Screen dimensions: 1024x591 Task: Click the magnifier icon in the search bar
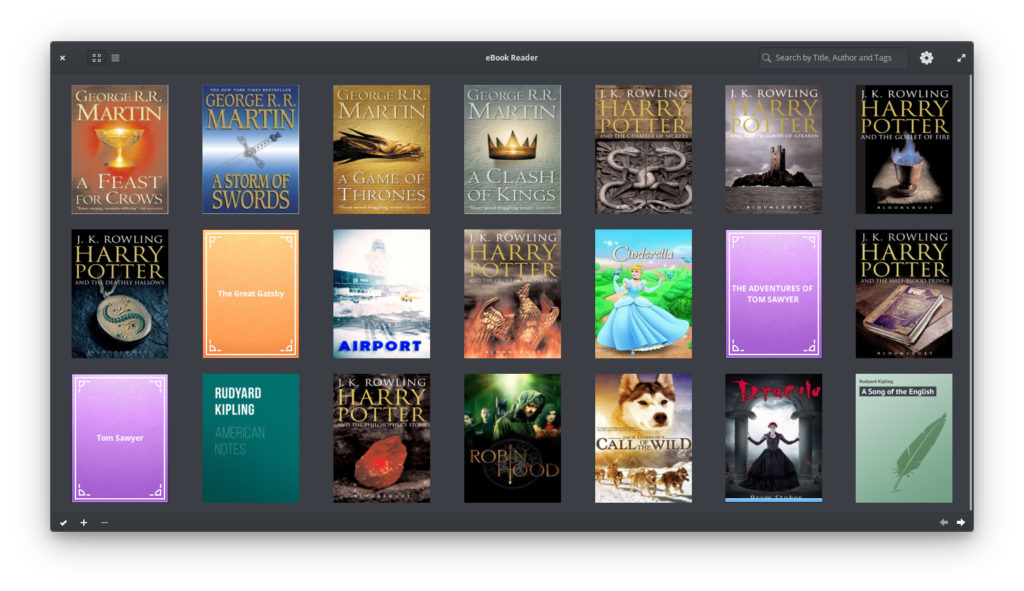(765, 57)
